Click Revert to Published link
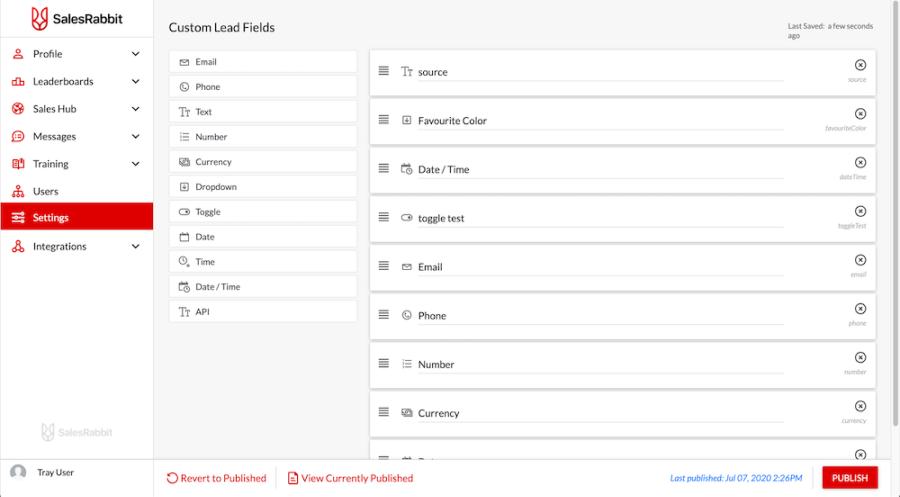900x497 pixels. [217, 478]
